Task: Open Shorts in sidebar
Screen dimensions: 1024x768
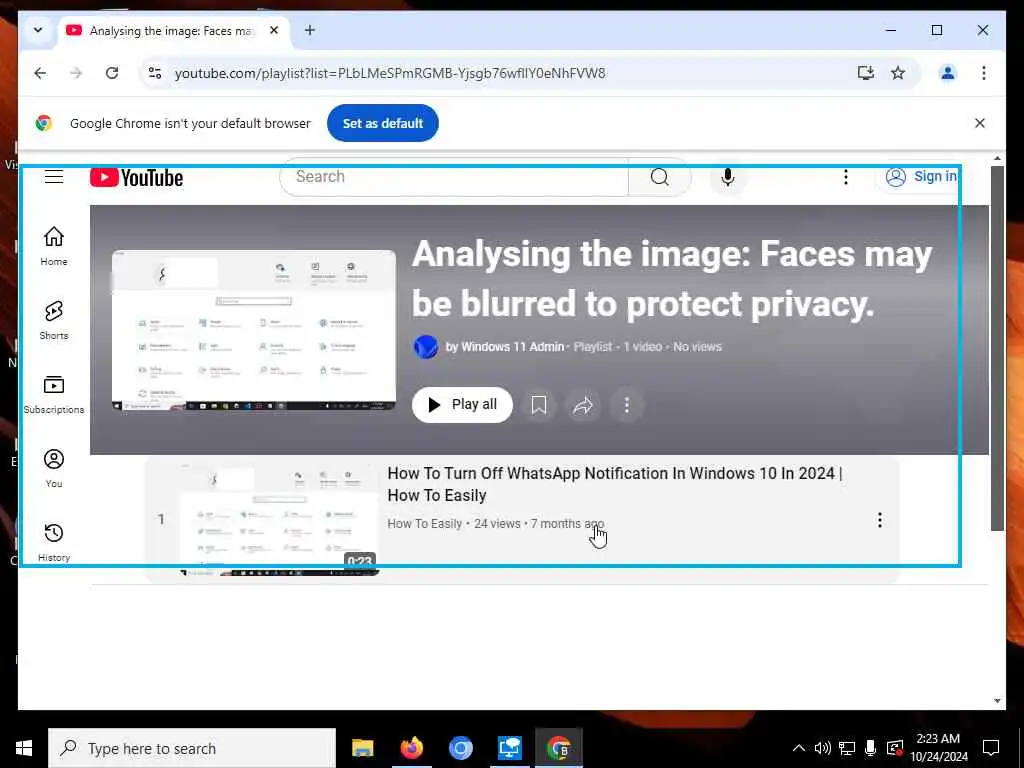Action: point(54,320)
